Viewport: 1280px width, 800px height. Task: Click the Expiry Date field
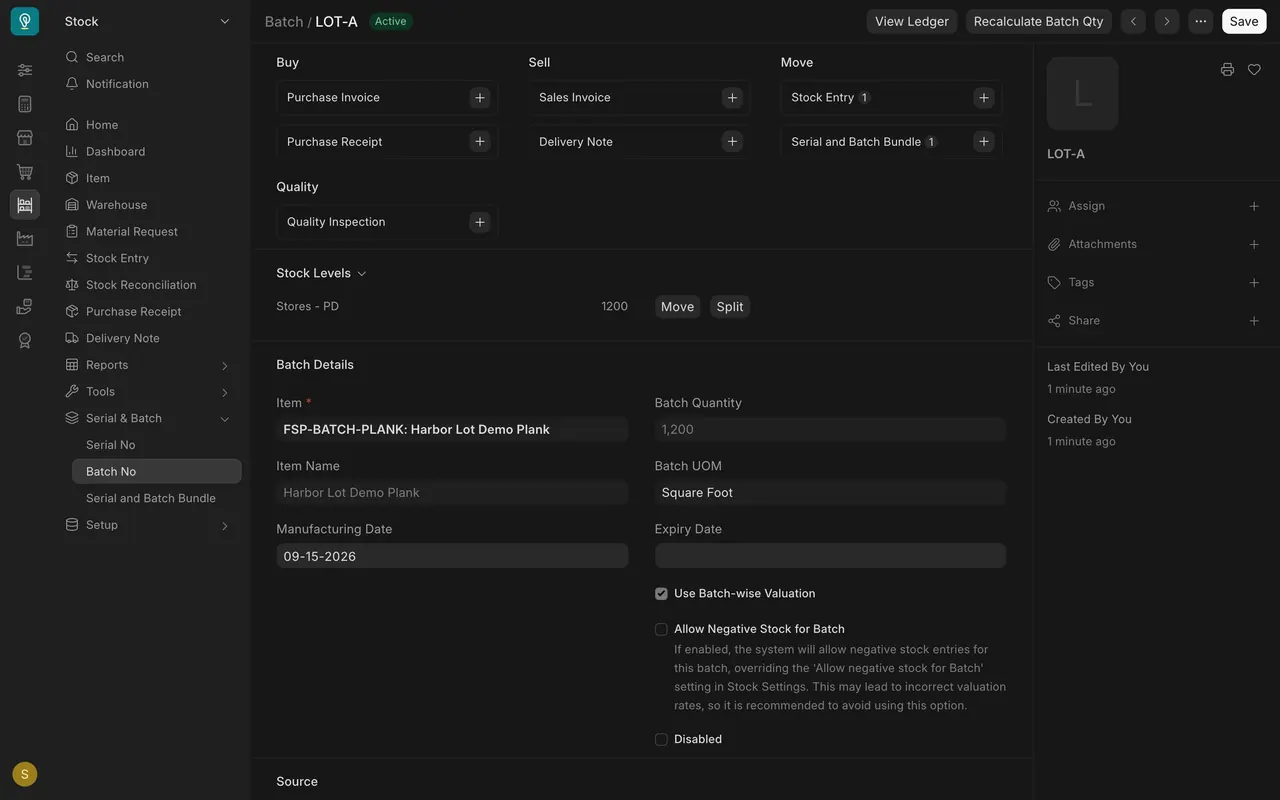(x=830, y=556)
